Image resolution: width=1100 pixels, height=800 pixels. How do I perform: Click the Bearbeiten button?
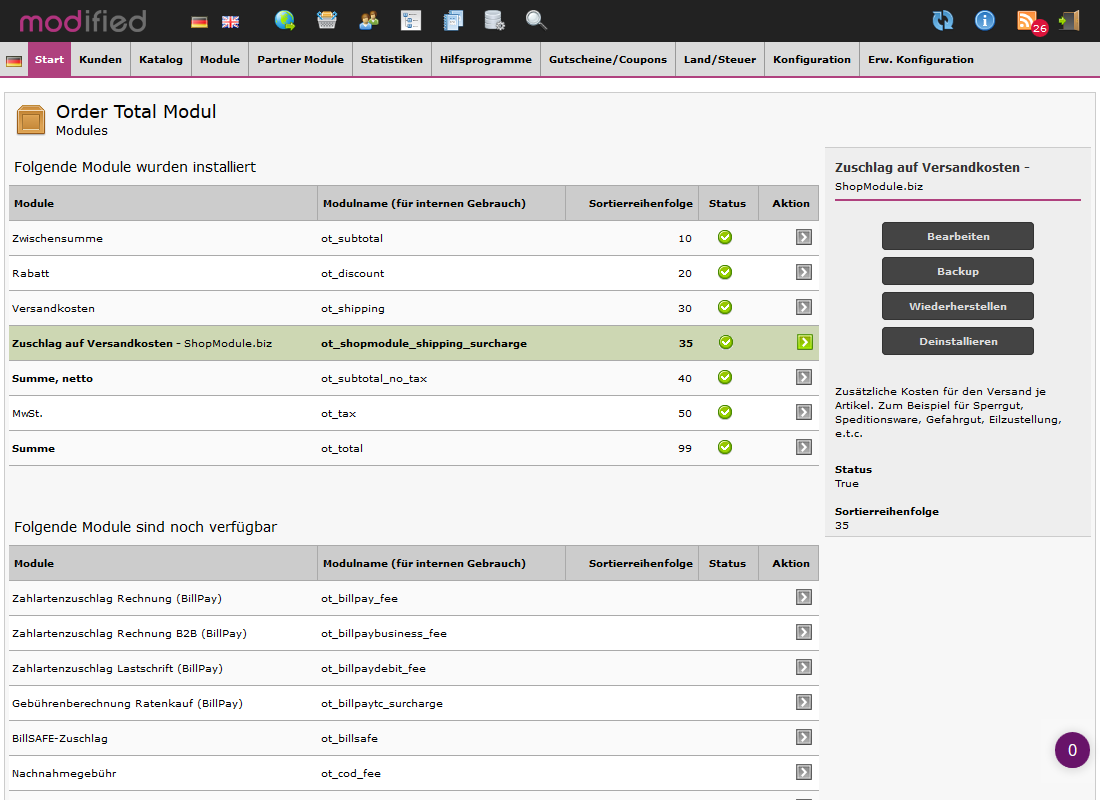pos(957,236)
